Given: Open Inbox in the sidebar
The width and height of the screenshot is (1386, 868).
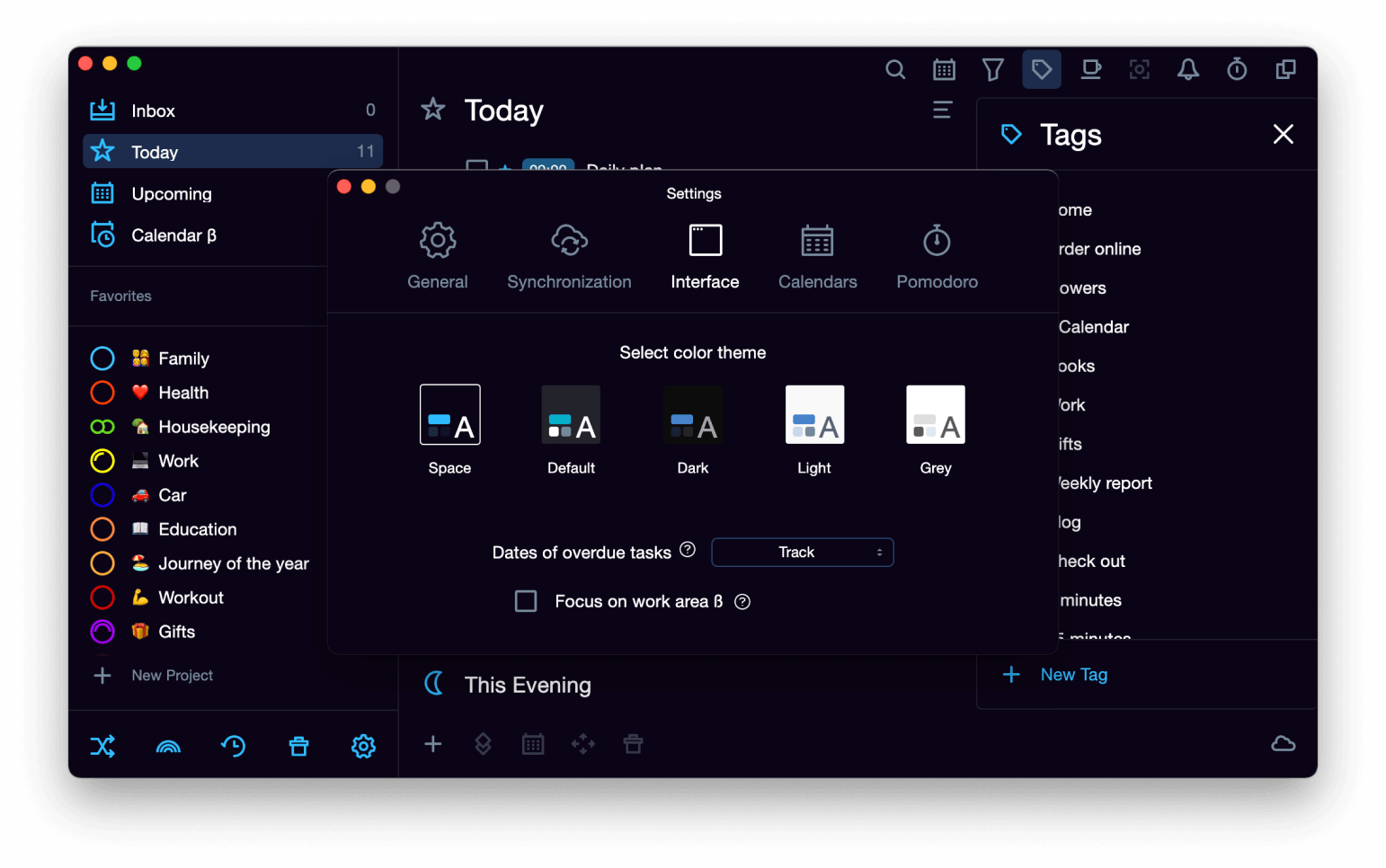Looking at the screenshot, I should 233,111.
